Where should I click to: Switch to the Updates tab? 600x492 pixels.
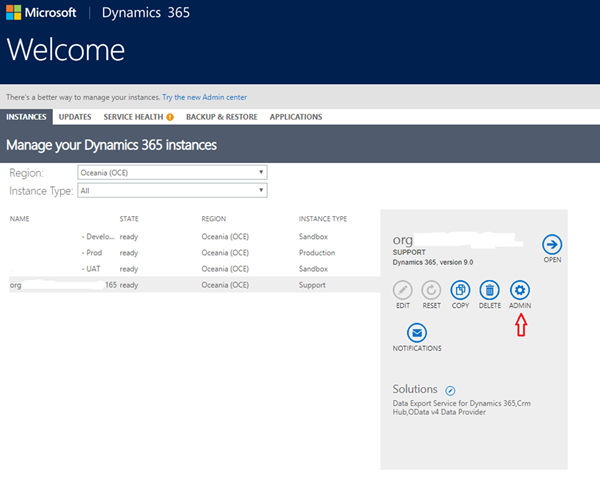(75, 117)
